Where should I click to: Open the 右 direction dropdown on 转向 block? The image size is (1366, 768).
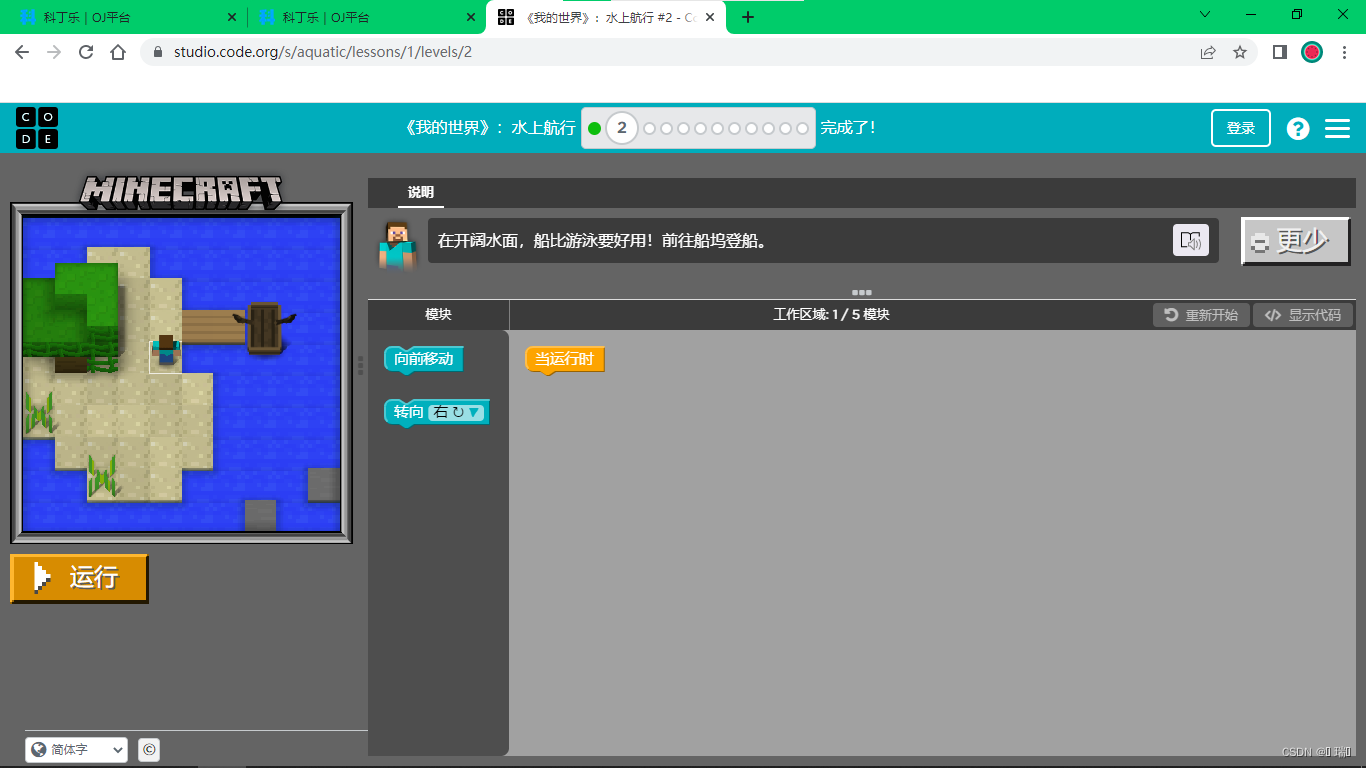point(456,412)
